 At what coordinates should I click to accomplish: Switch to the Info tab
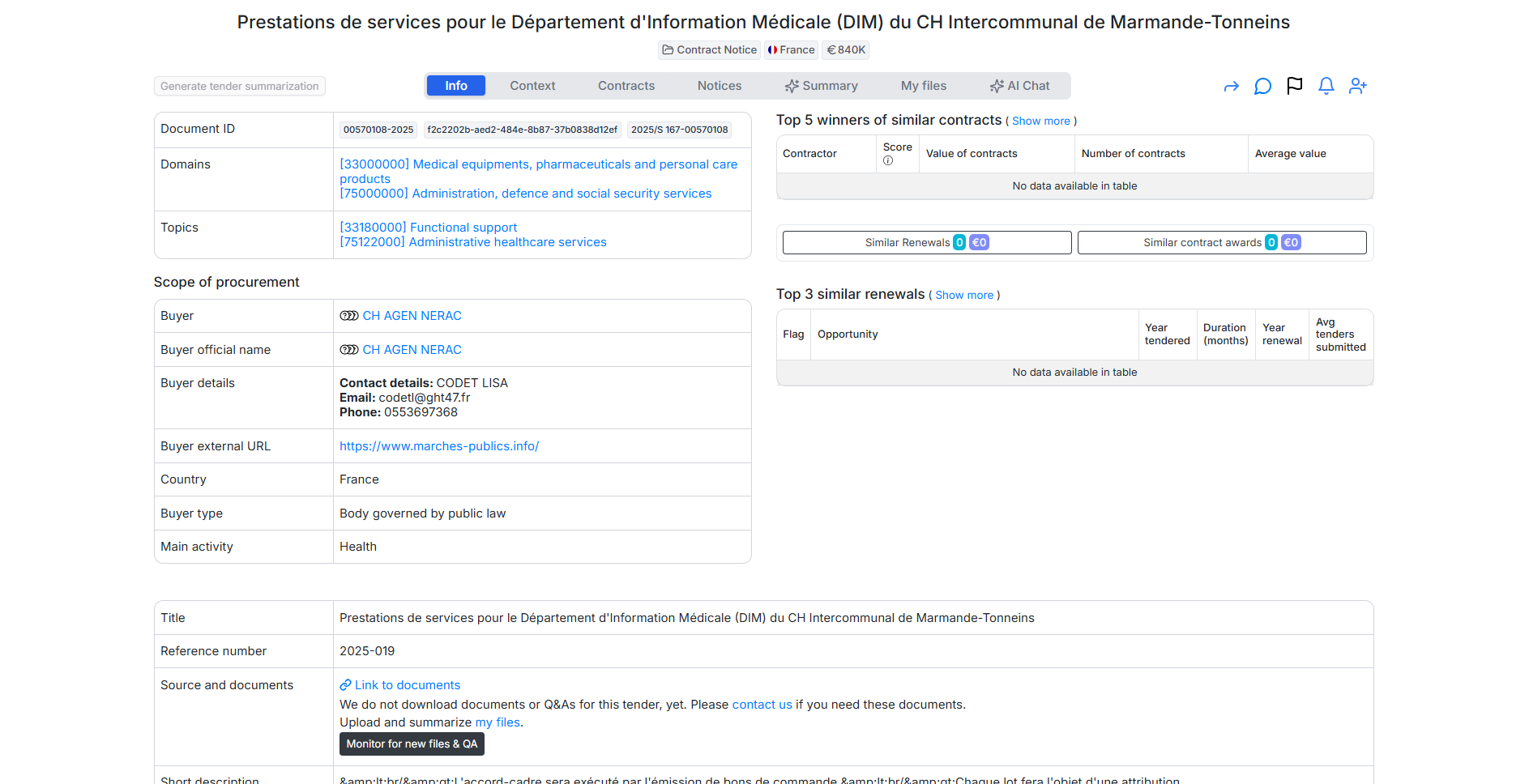tap(456, 86)
